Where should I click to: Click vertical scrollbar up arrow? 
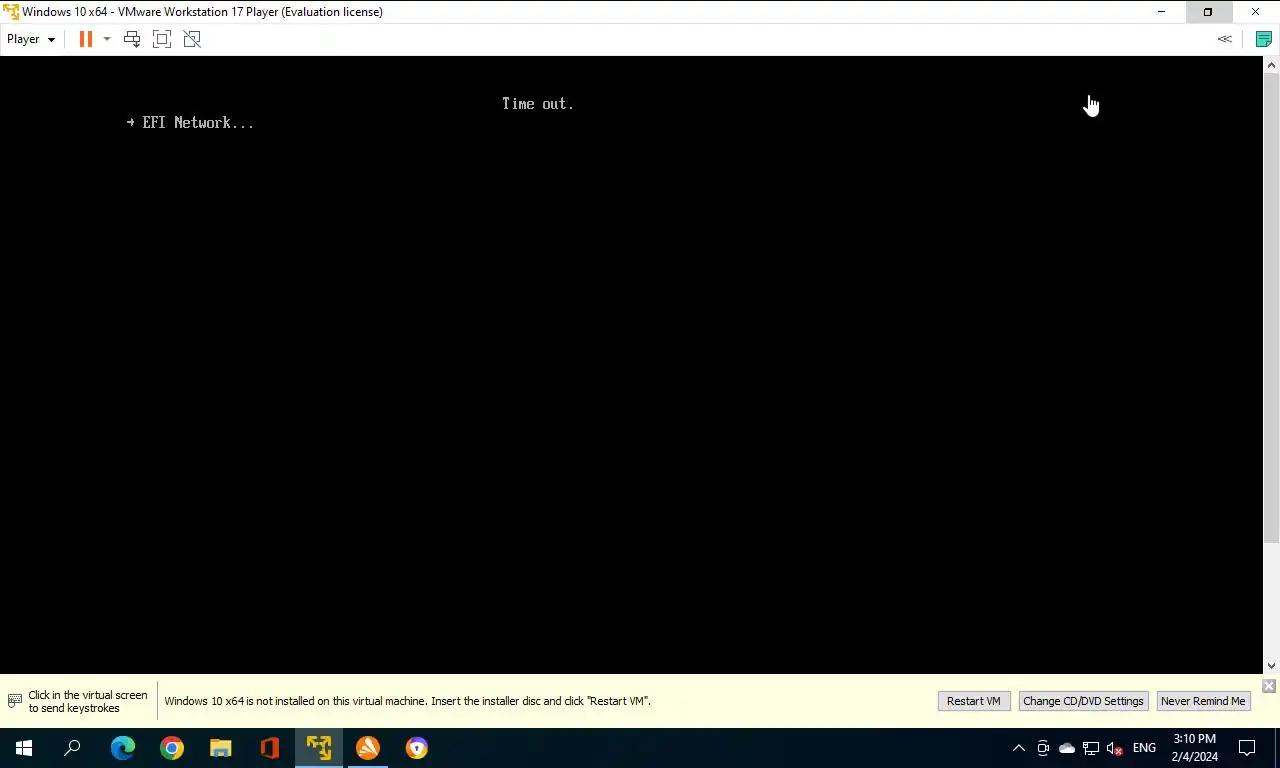tap(1271, 65)
